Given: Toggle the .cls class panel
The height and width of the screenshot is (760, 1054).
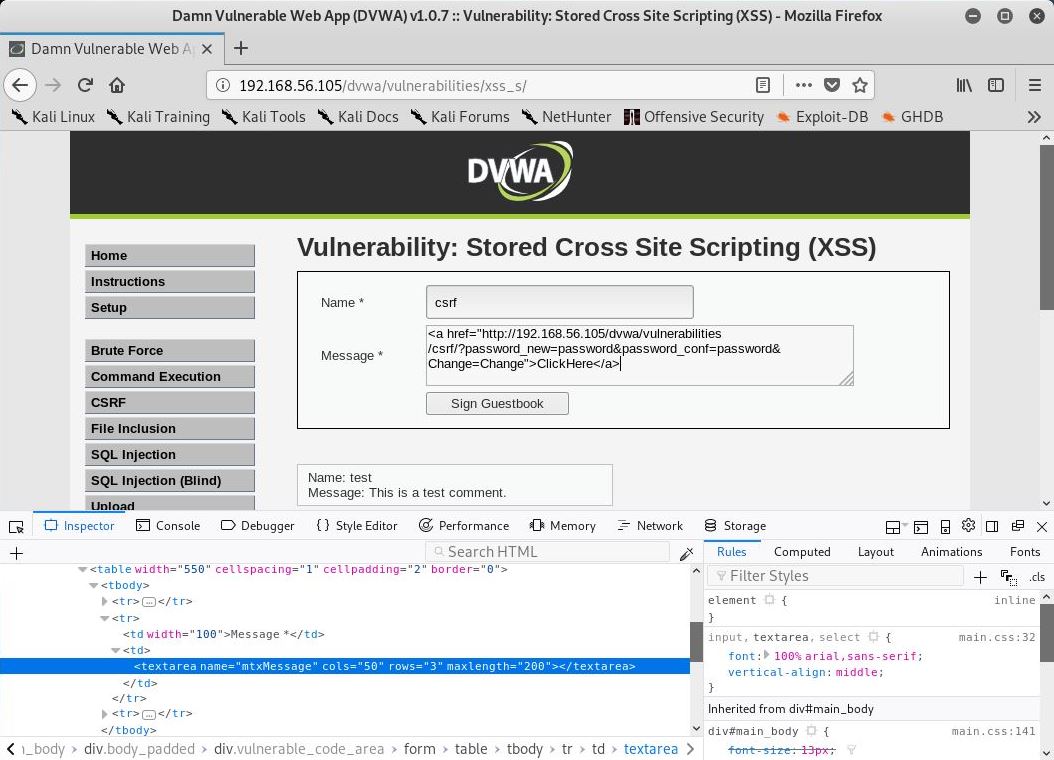Looking at the screenshot, I should click(x=1037, y=577).
